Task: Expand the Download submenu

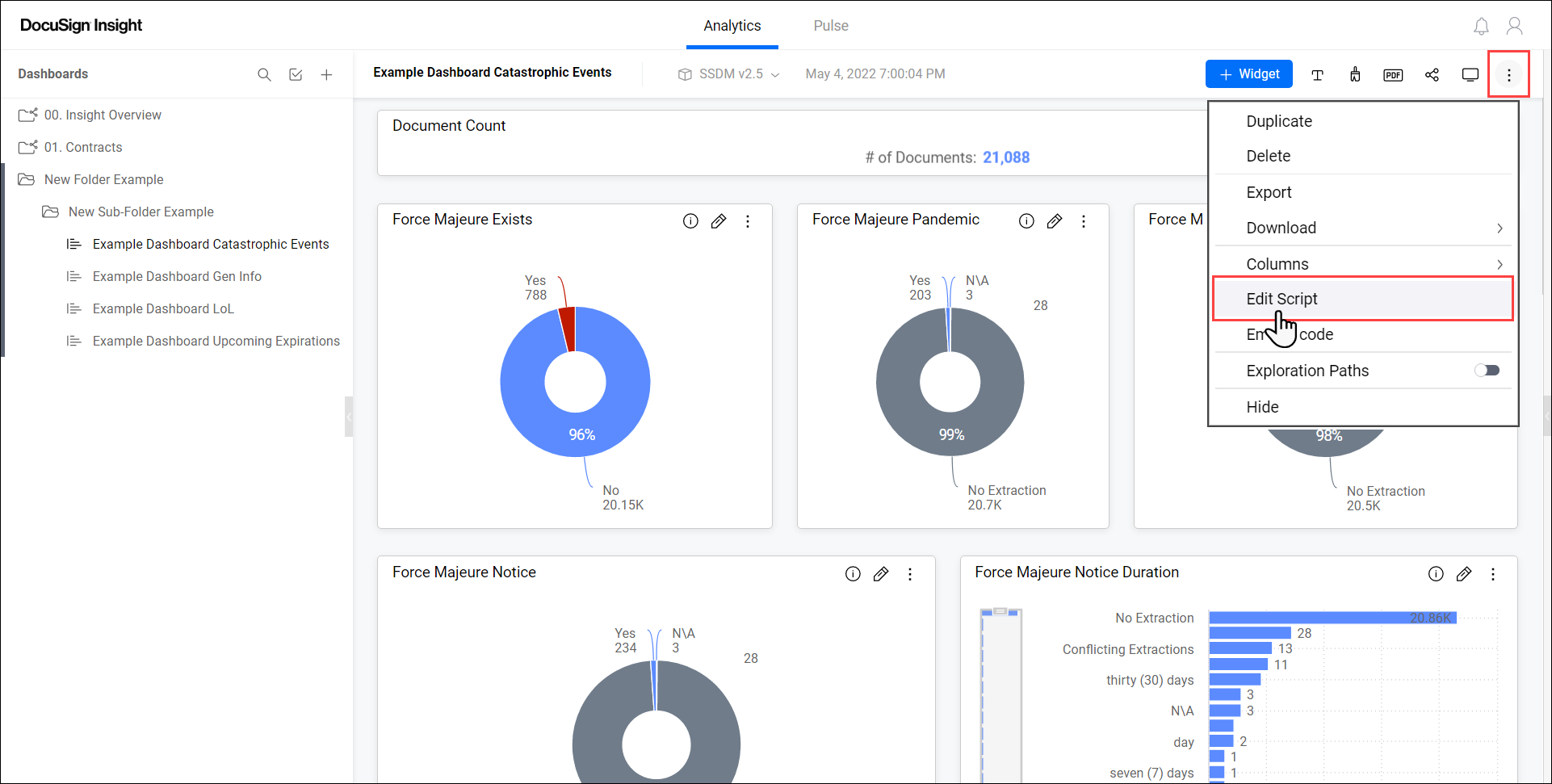Action: 1362,228
